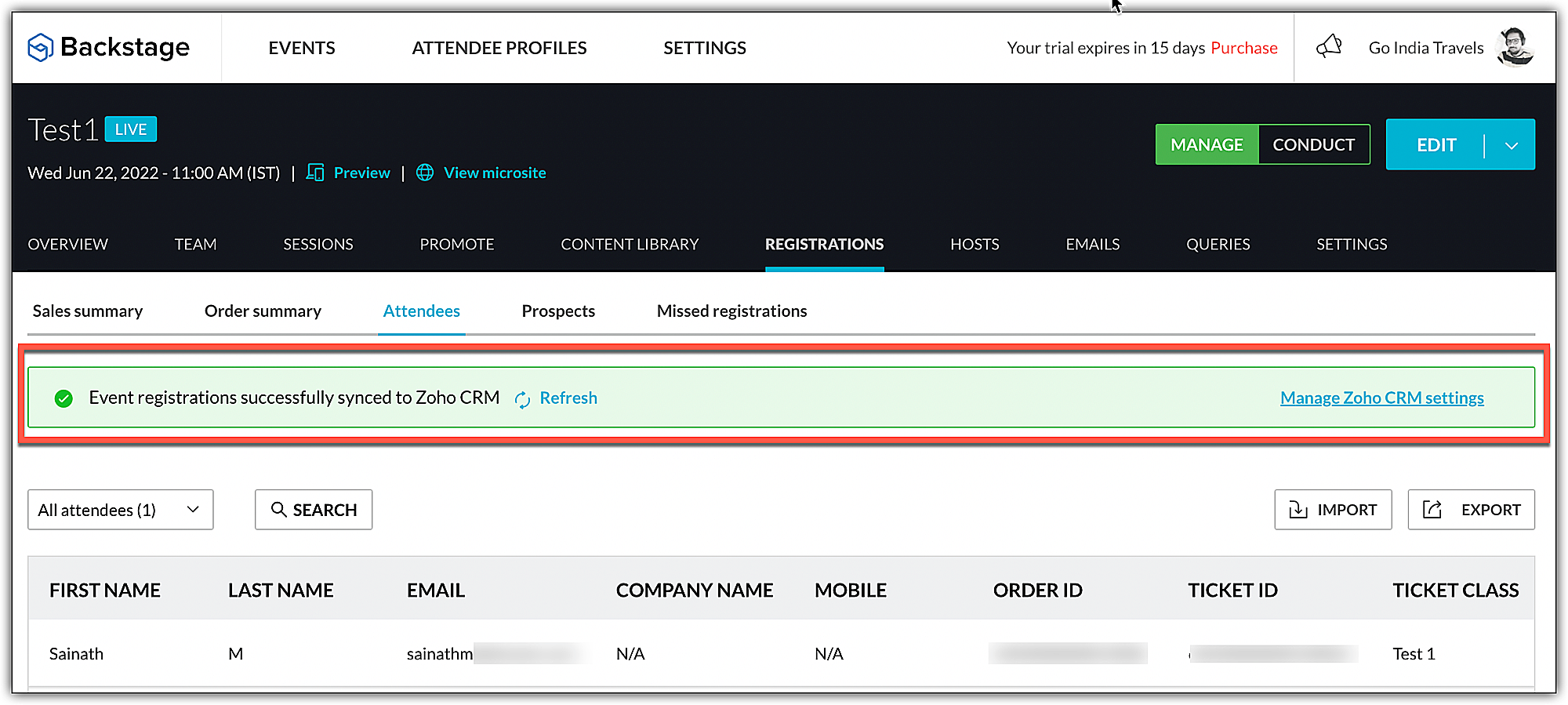Click the Refresh sync icon
The height and width of the screenshot is (705, 1568).
click(522, 399)
